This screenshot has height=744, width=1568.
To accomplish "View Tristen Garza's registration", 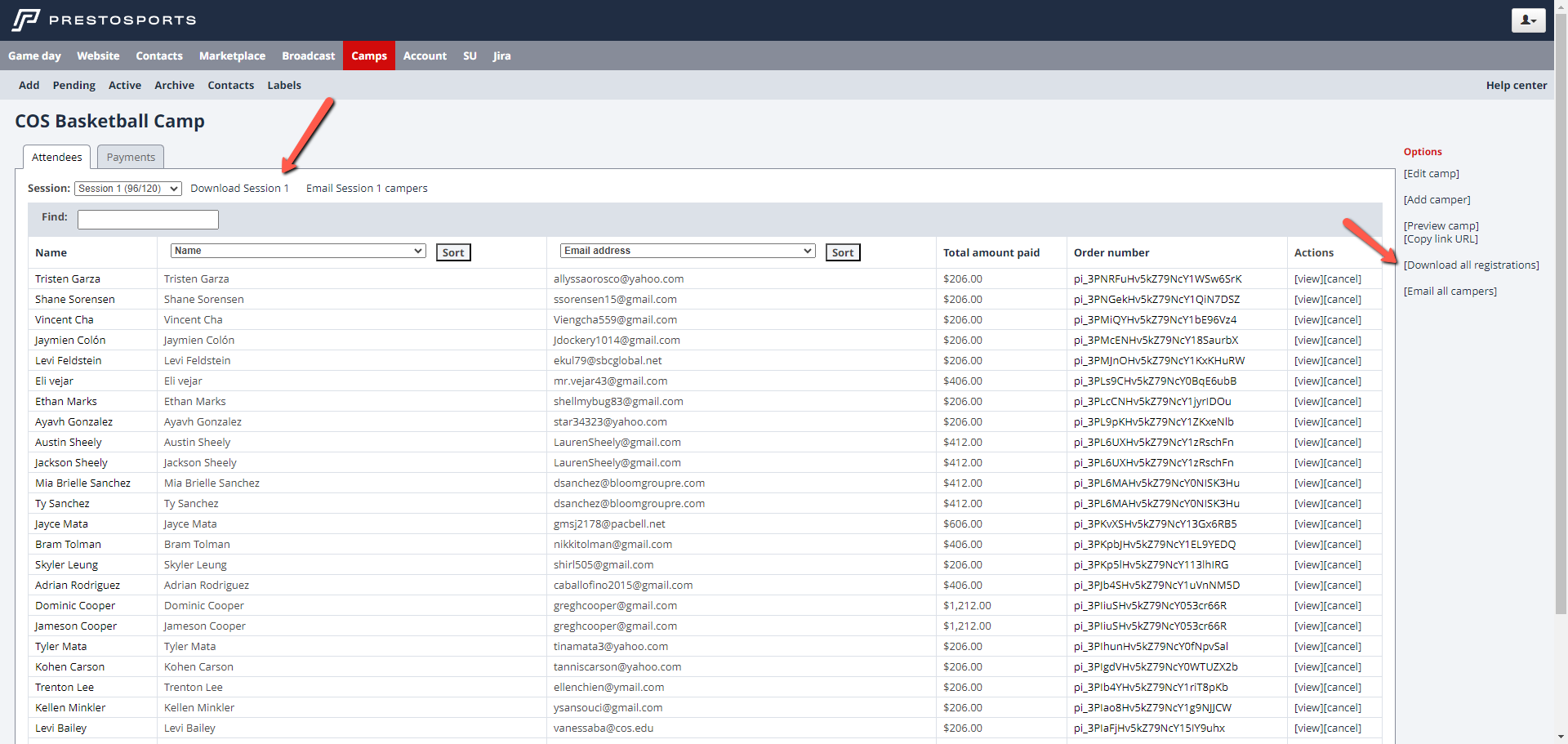I will 1307,279.
